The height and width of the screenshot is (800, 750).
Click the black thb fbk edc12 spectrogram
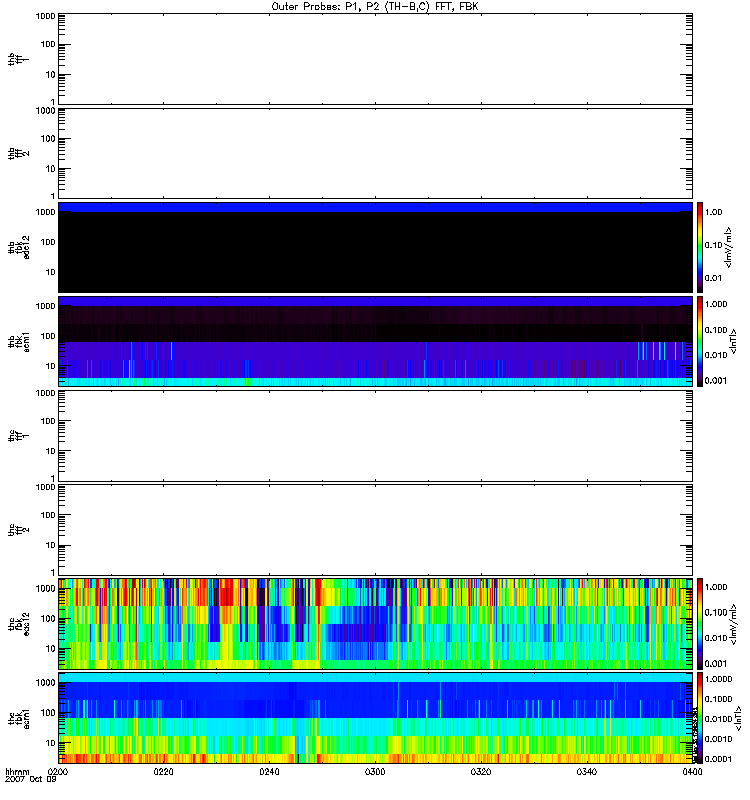(x=375, y=246)
